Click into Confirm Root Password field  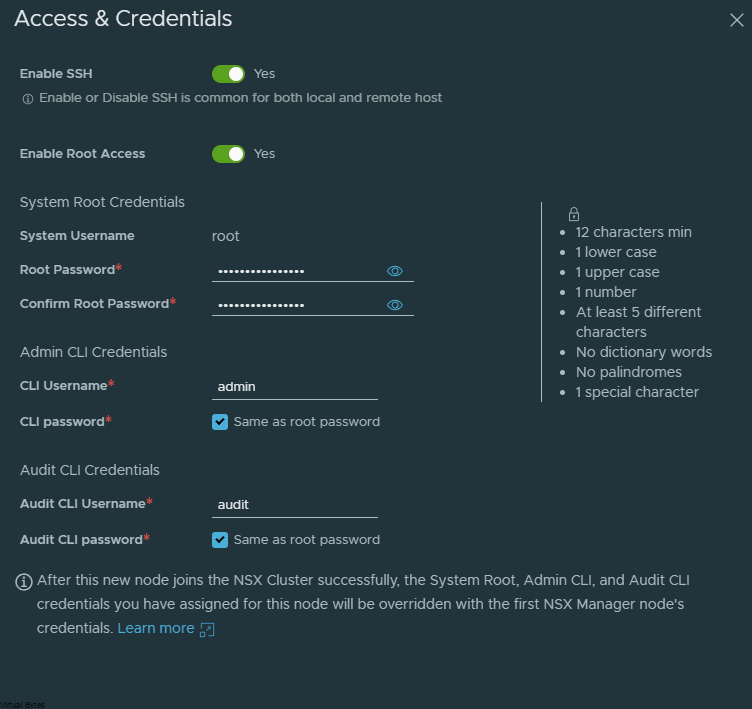[x=298, y=305]
